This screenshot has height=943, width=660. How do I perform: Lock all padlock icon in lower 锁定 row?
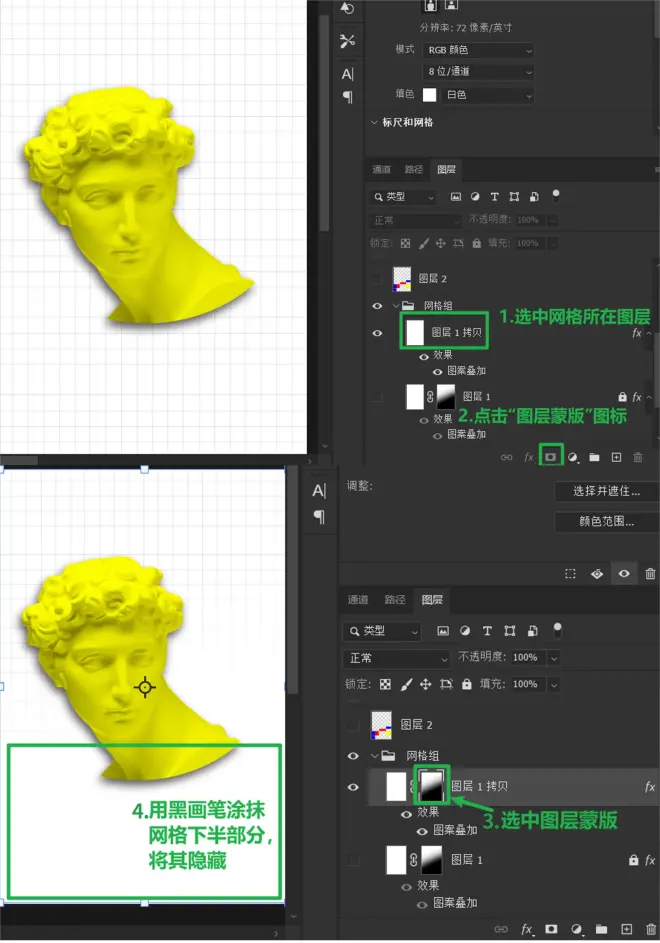point(466,684)
